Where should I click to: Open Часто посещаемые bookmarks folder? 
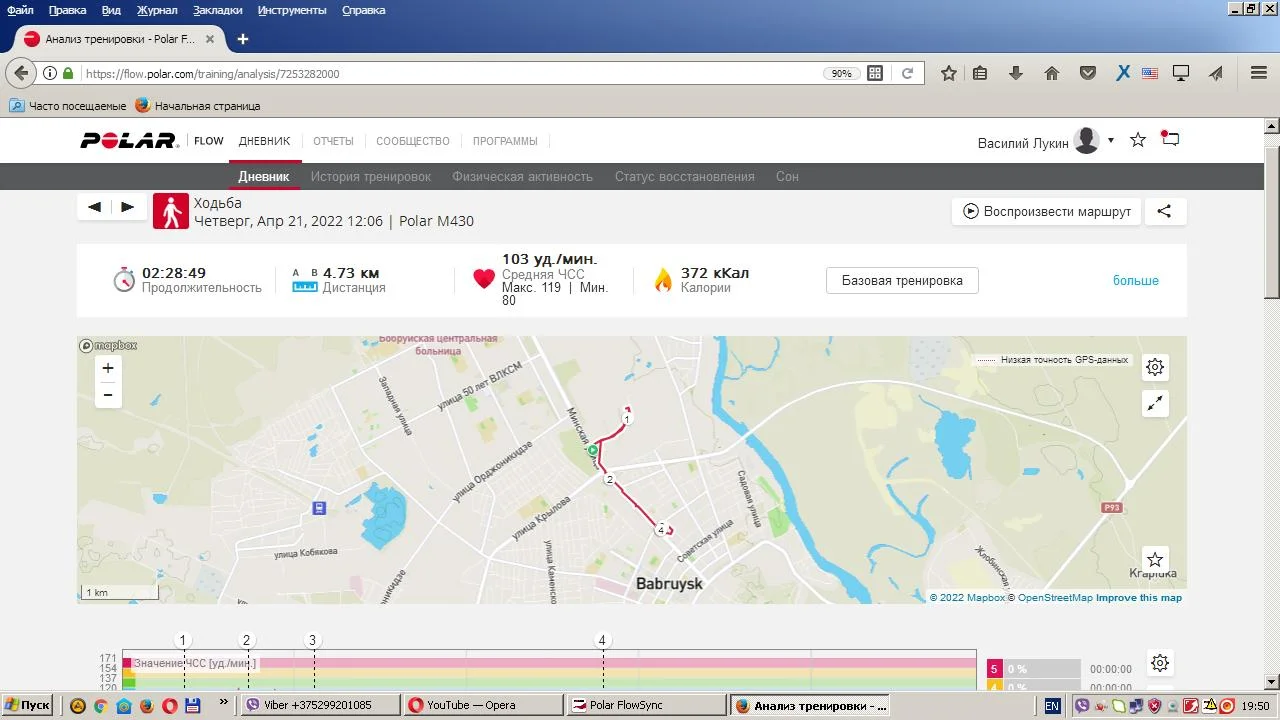pyautogui.click(x=68, y=105)
